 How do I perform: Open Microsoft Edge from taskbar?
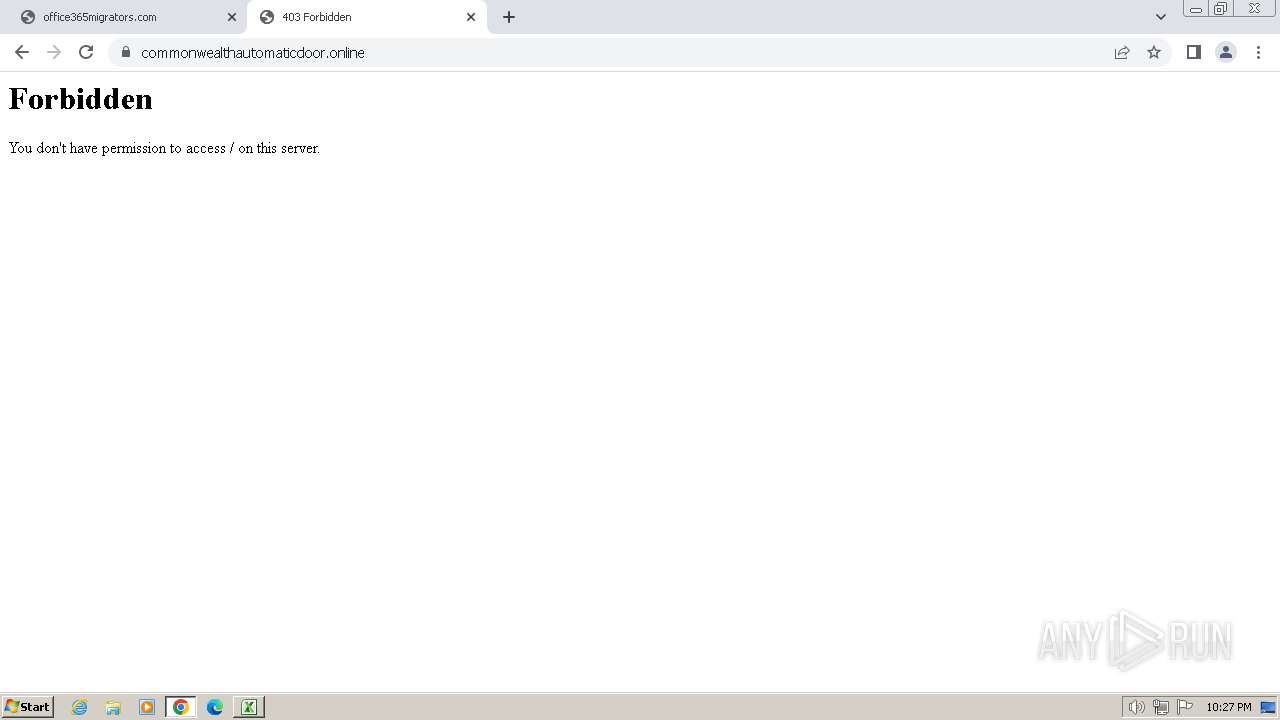tap(215, 707)
